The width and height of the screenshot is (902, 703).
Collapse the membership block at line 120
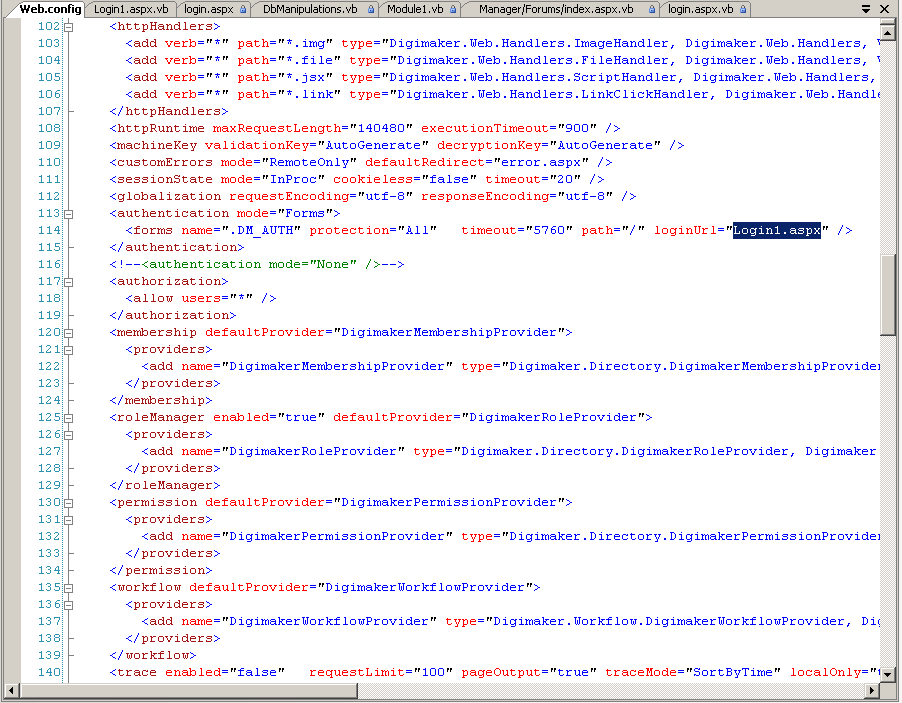point(68,333)
